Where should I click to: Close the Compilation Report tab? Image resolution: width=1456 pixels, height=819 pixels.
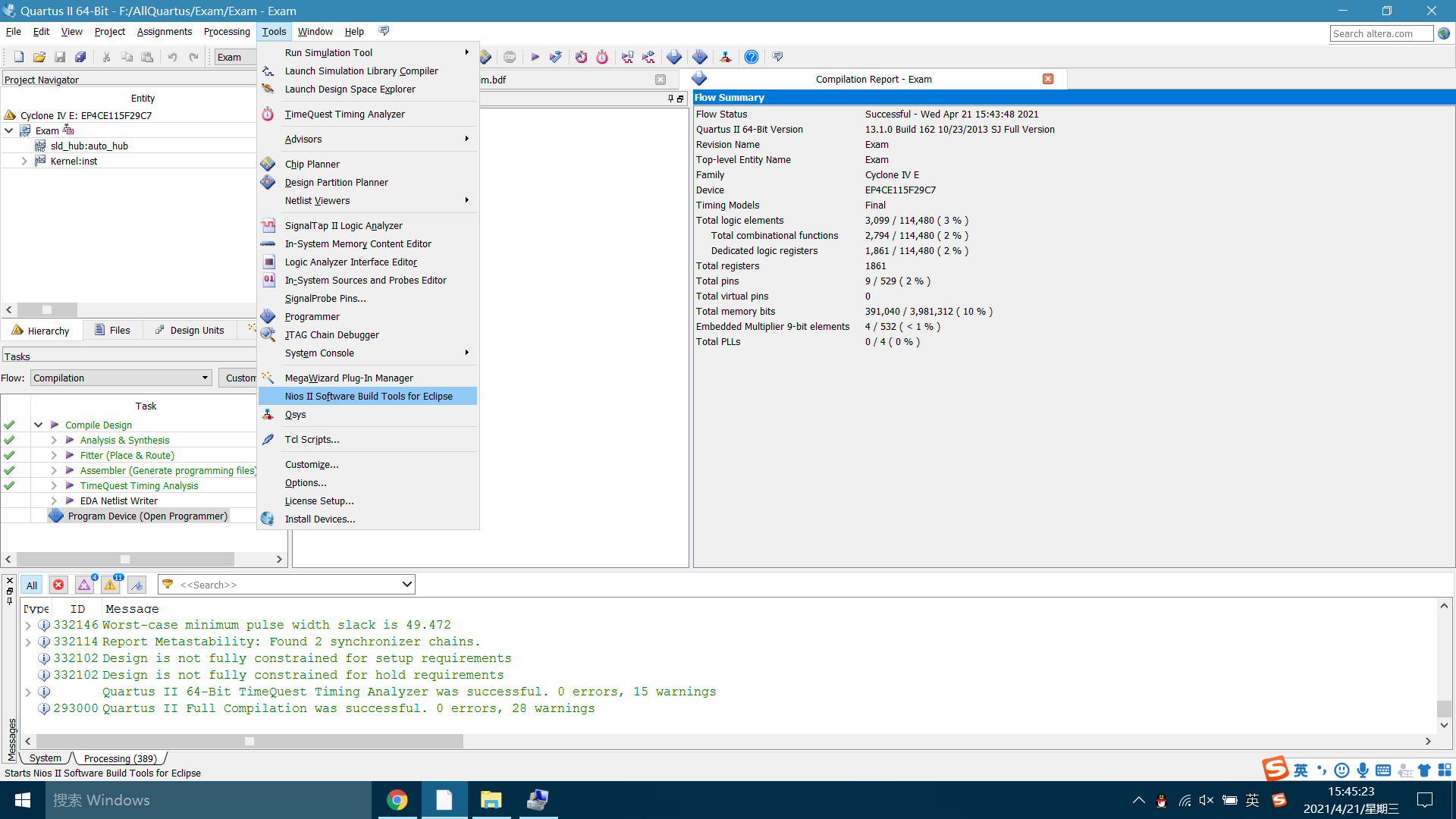tap(1048, 79)
